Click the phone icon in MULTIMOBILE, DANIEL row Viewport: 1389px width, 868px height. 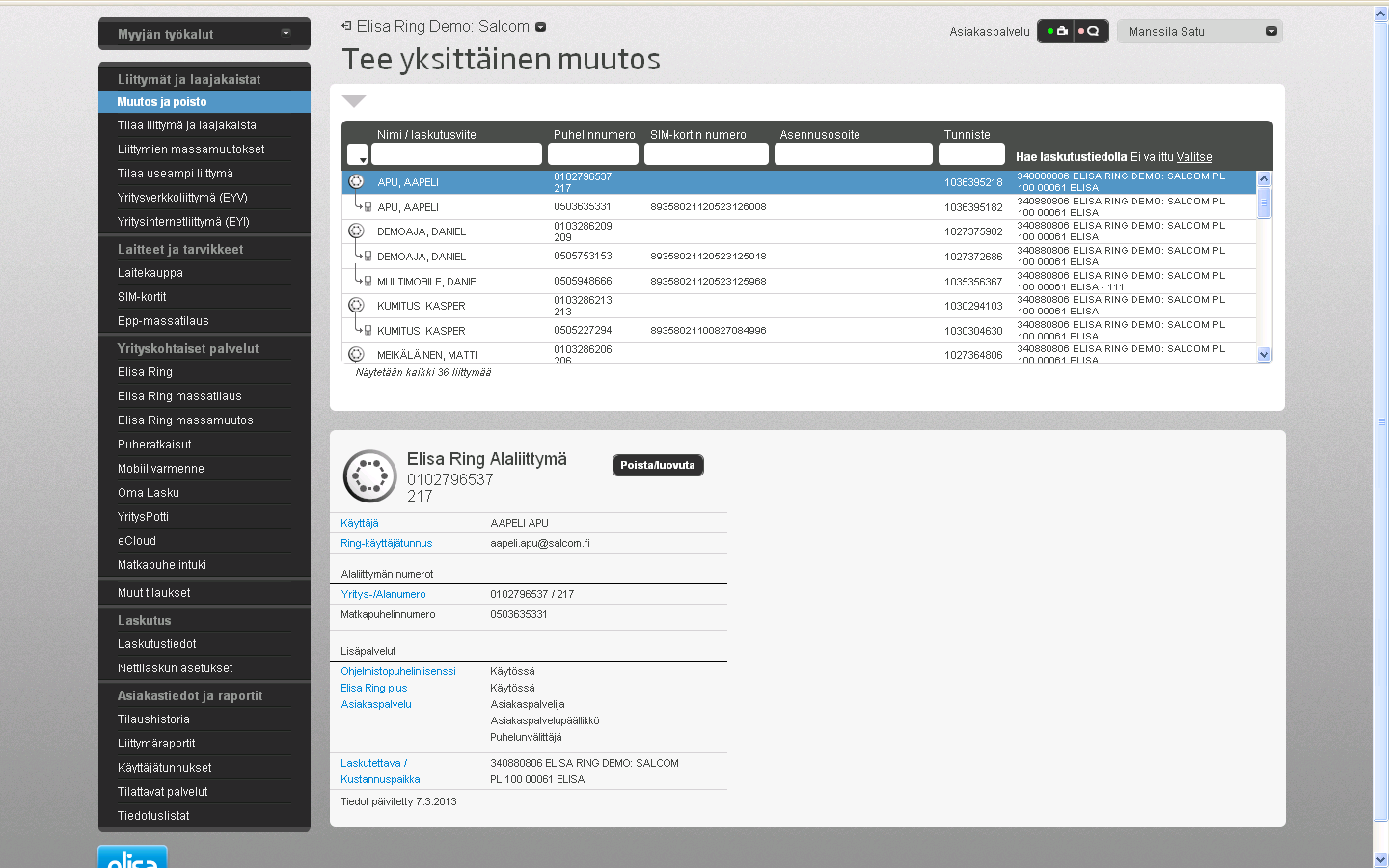point(368,281)
